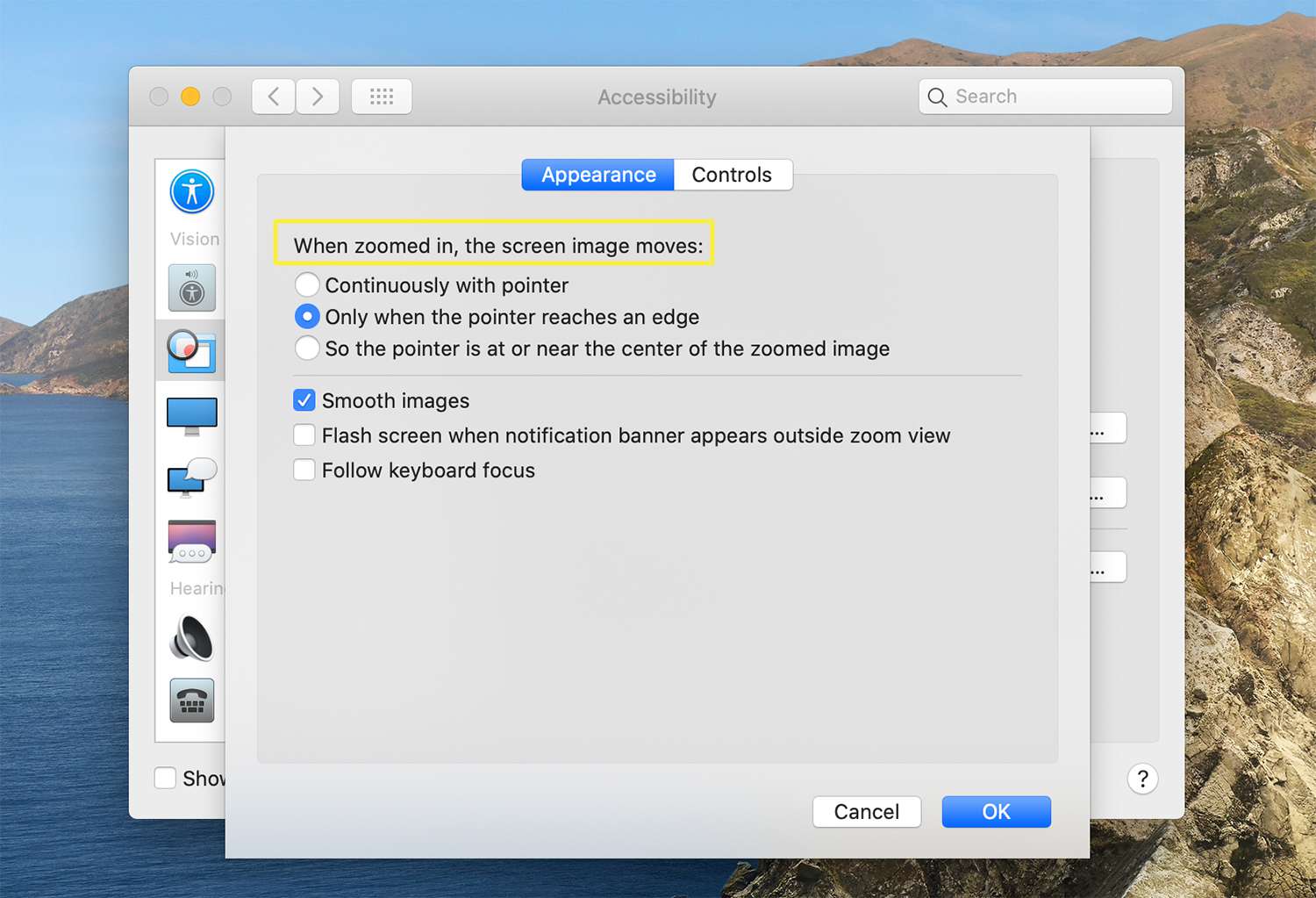The height and width of the screenshot is (898, 1316).
Task: Open the Display monitor icon in sidebar
Action: pyautogui.click(x=191, y=415)
